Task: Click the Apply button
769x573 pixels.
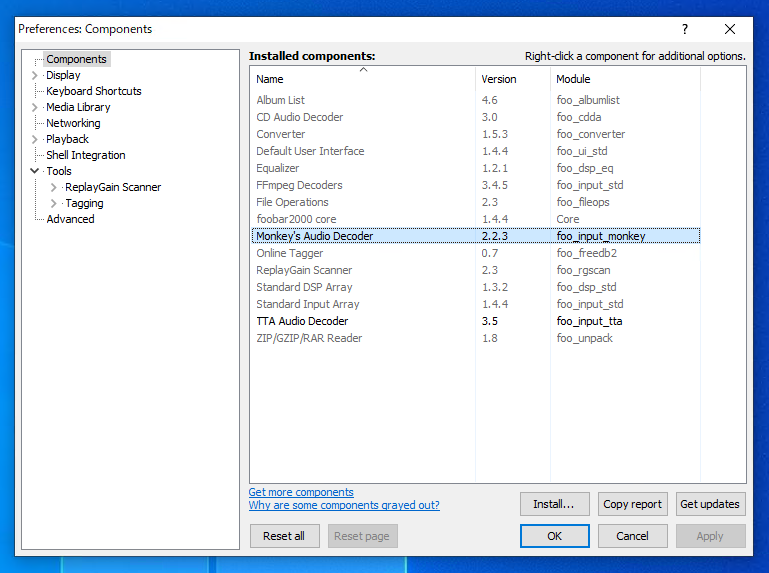Action: pos(710,536)
